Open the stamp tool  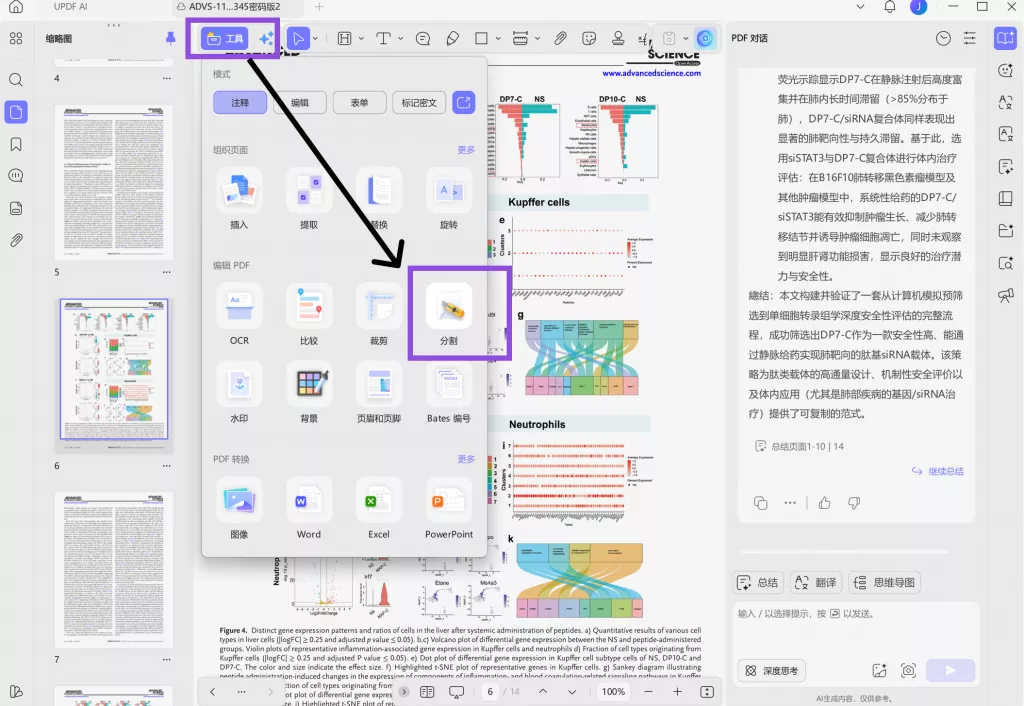click(x=618, y=39)
